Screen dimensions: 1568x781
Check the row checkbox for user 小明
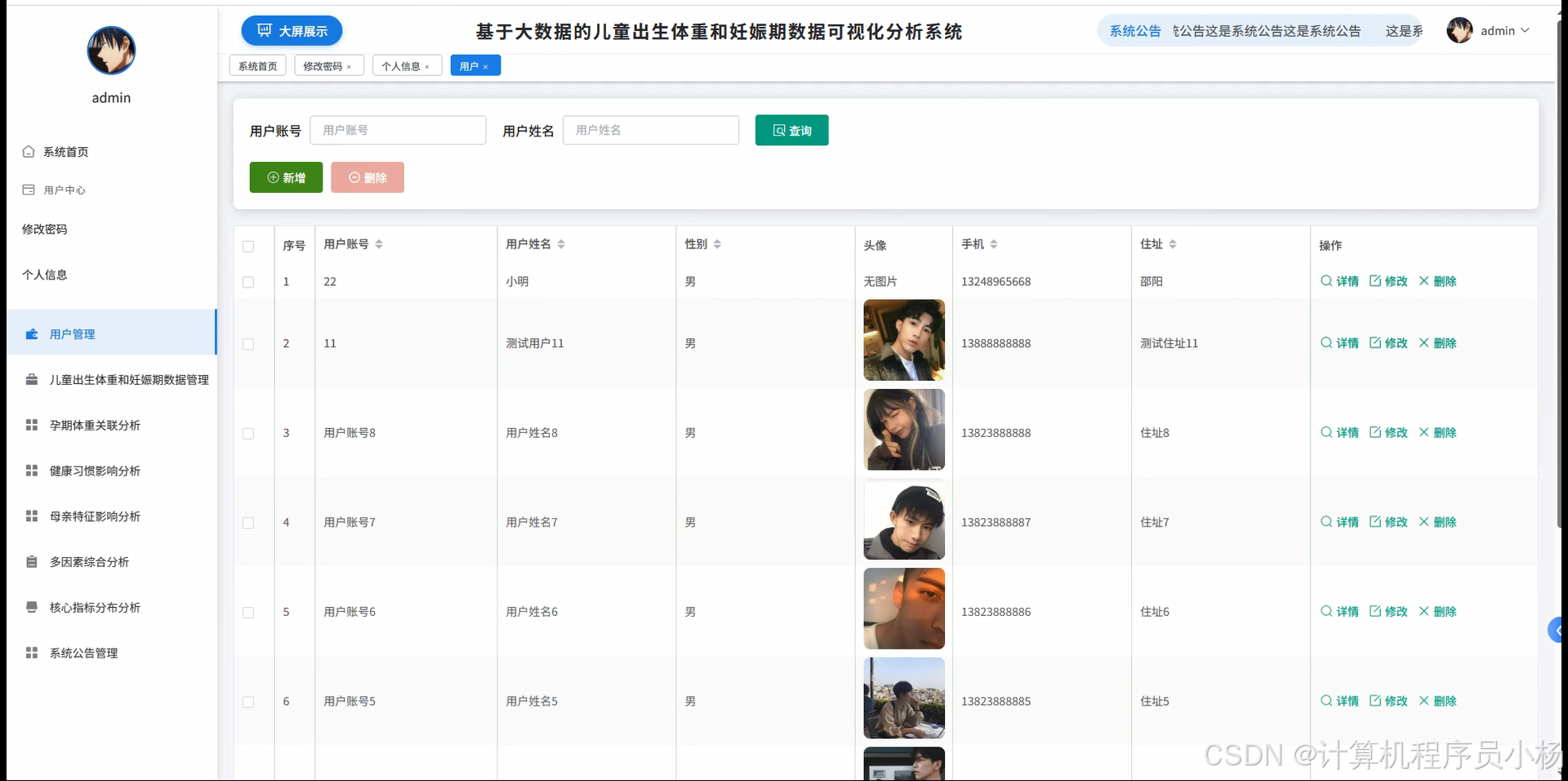(x=248, y=283)
